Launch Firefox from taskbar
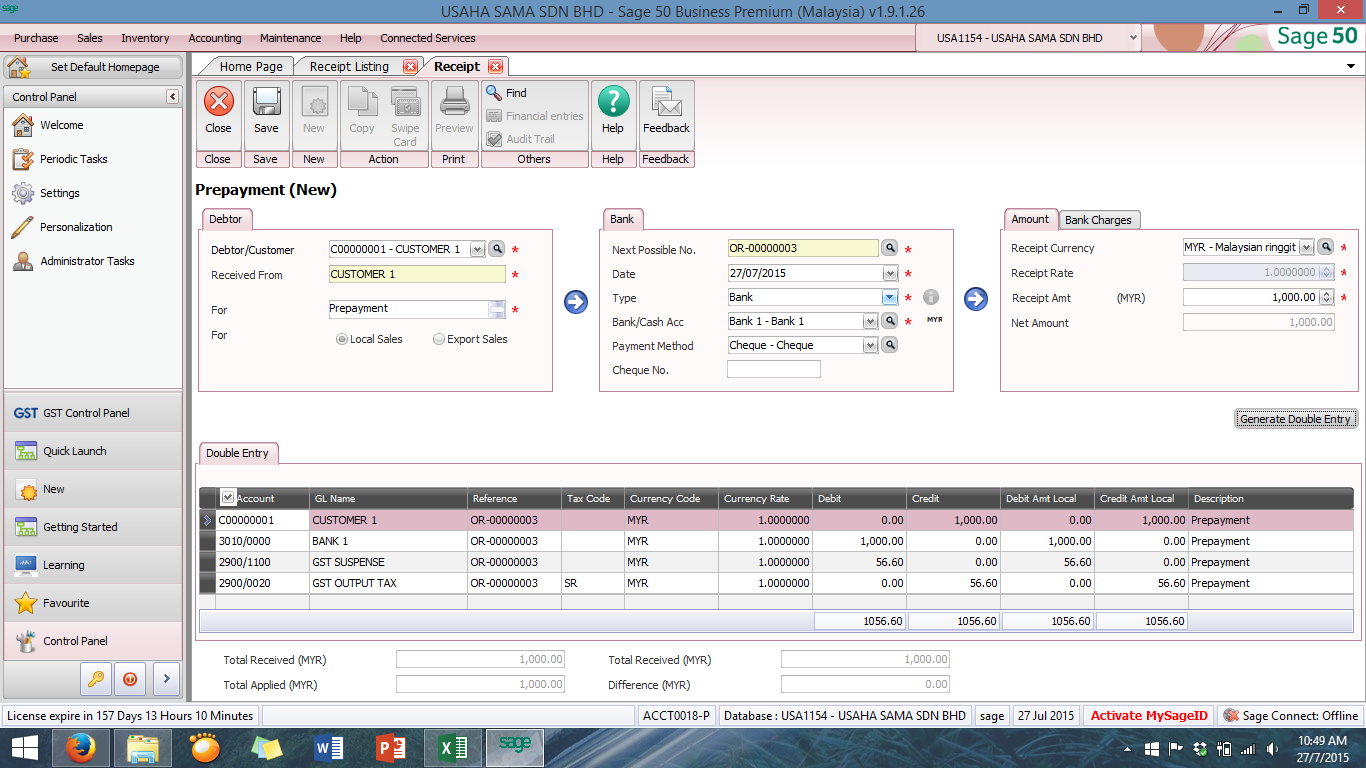1366x768 pixels. tap(80, 748)
